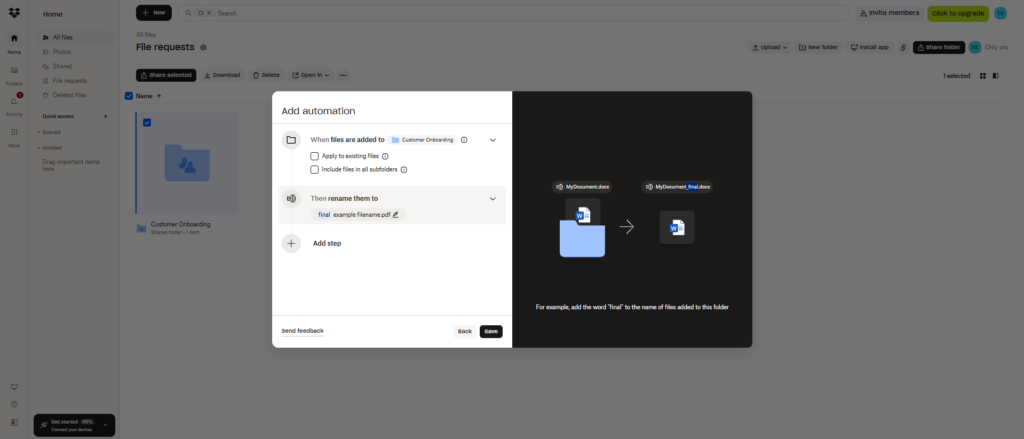
Task: Toggle the Name select-all checkbox
Action: (x=129, y=96)
